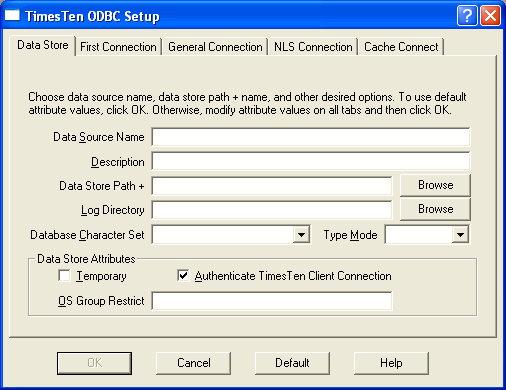The width and height of the screenshot is (506, 390).
Task: Click the Log Directory text field
Action: [x=272, y=210]
